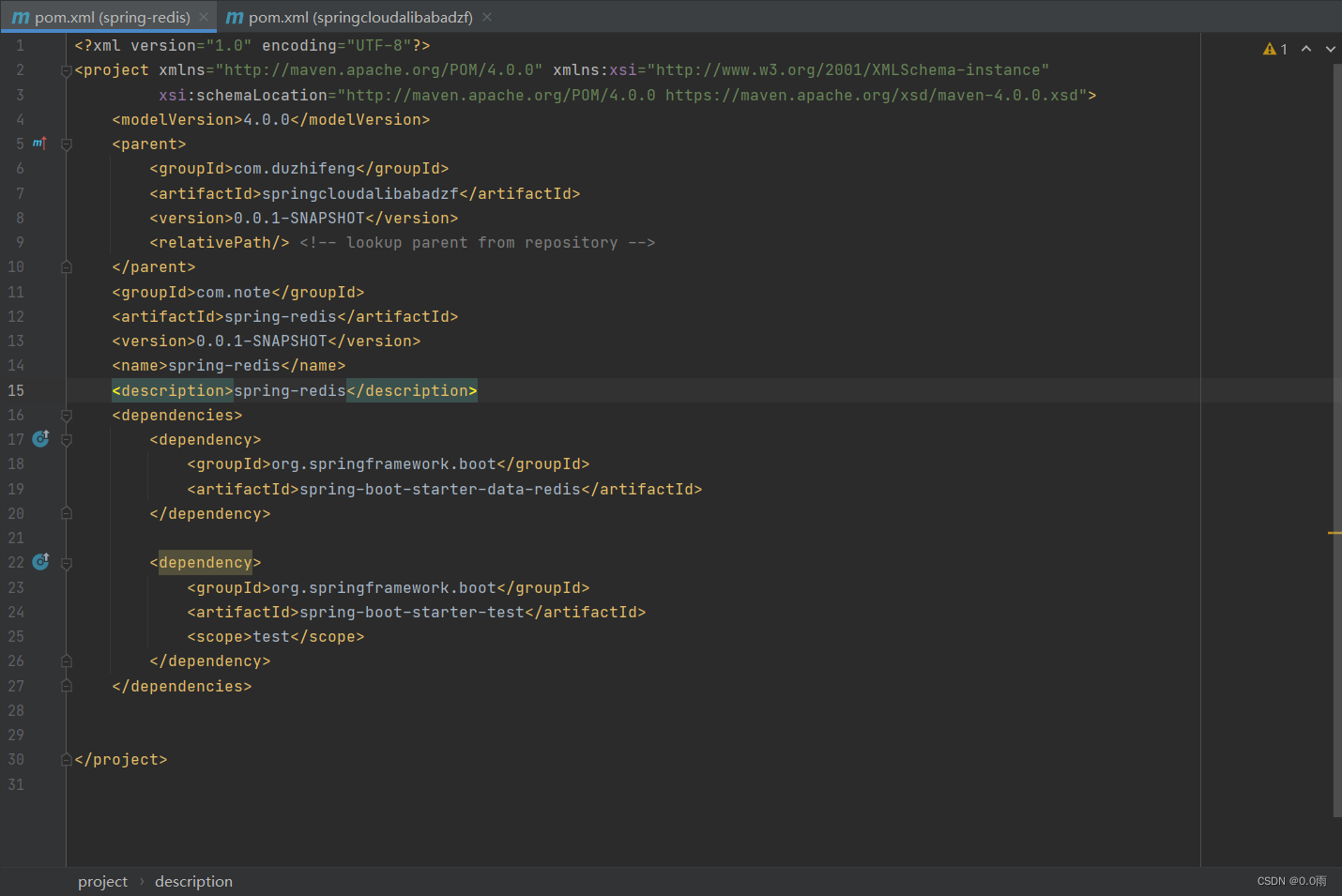Click the project breadcrumb at the bottom
This screenshot has height=896, width=1342.
point(102,881)
